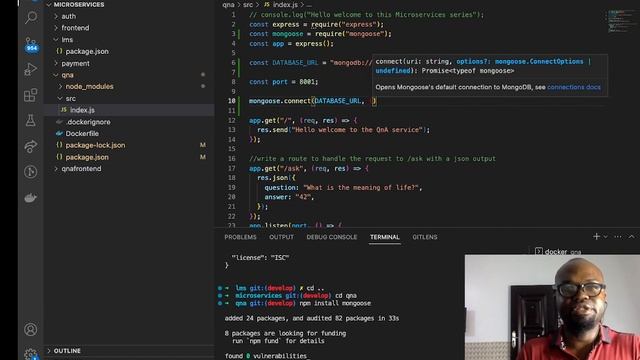
Task: Switch to the GITLENS tab
Action: coord(424,237)
